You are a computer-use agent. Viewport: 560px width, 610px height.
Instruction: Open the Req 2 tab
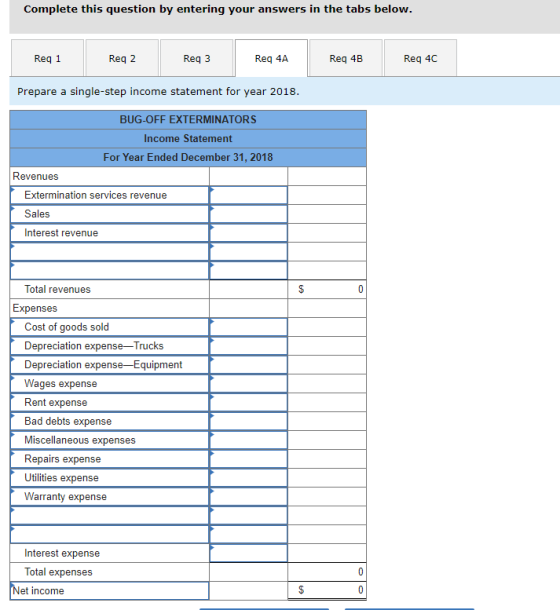pyautogui.click(x=122, y=58)
